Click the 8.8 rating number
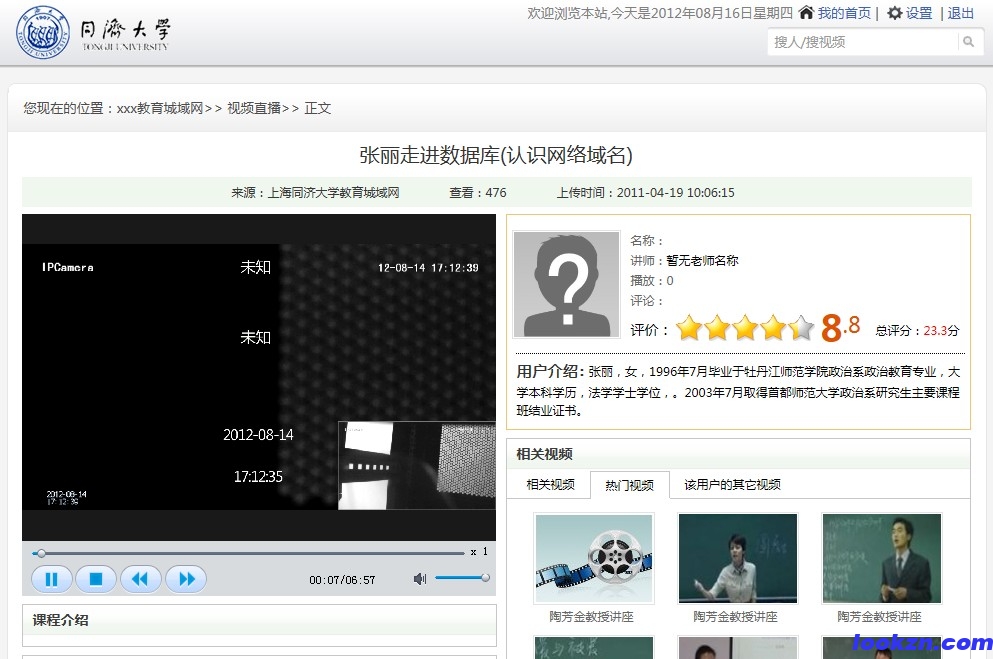 pyautogui.click(x=840, y=328)
